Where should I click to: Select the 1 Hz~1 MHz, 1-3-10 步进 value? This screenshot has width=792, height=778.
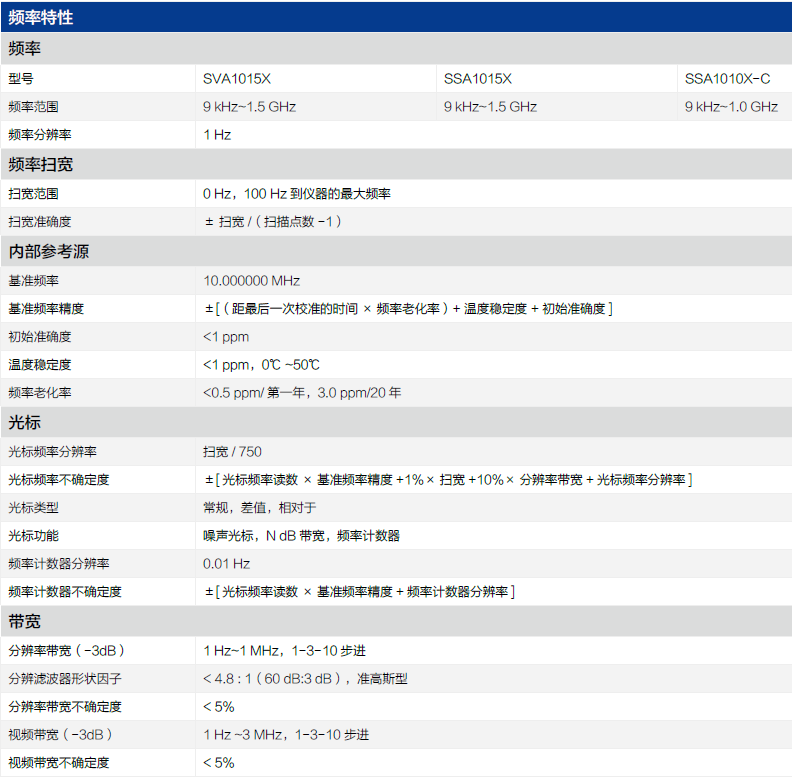tap(284, 651)
